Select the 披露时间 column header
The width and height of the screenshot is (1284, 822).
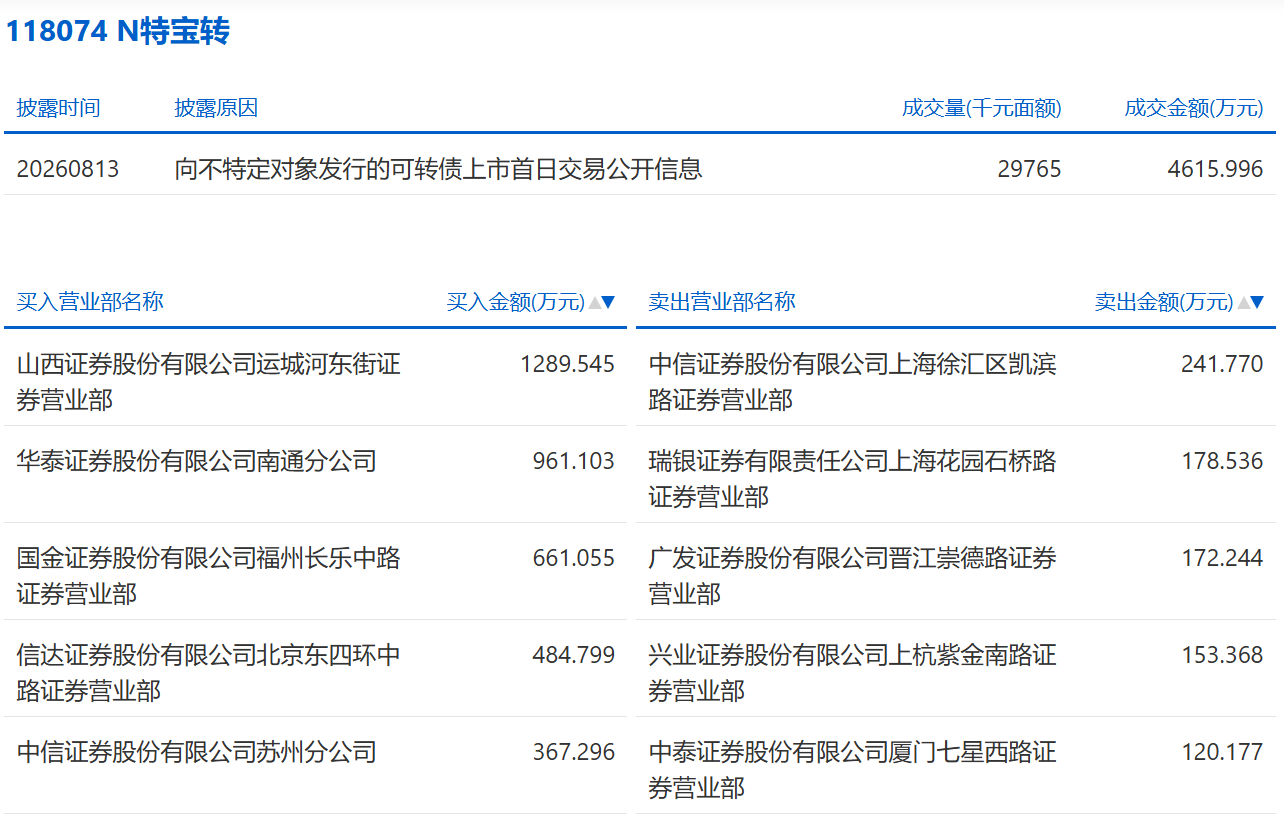tap(58, 108)
